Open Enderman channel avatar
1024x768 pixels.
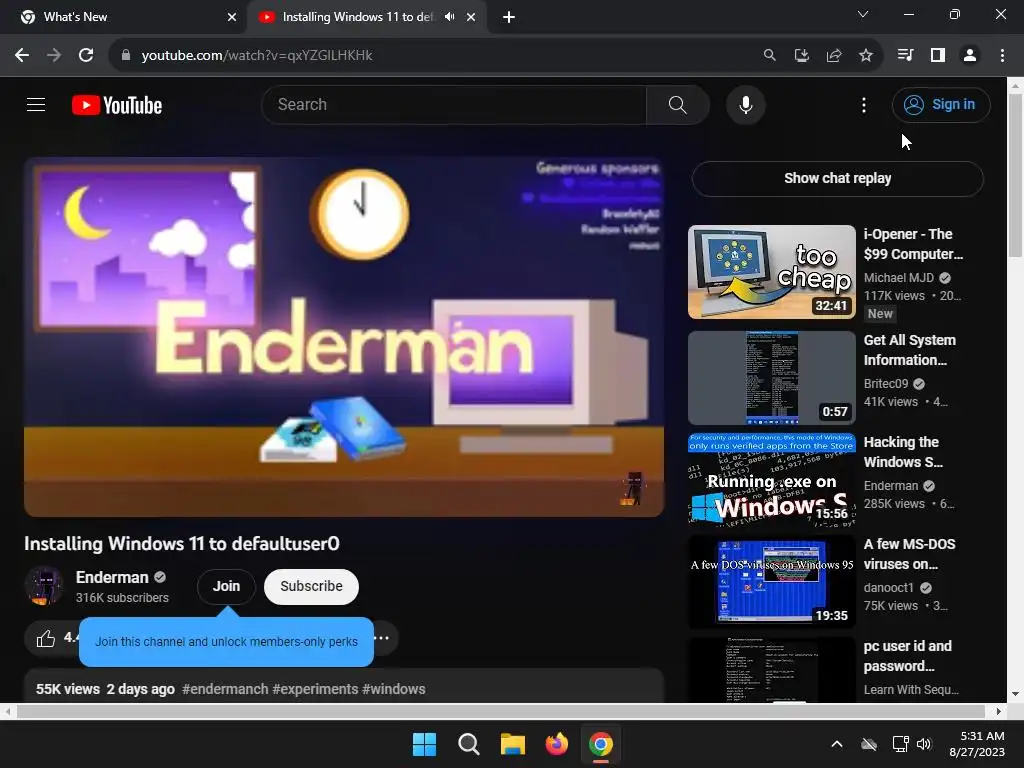(x=44, y=586)
